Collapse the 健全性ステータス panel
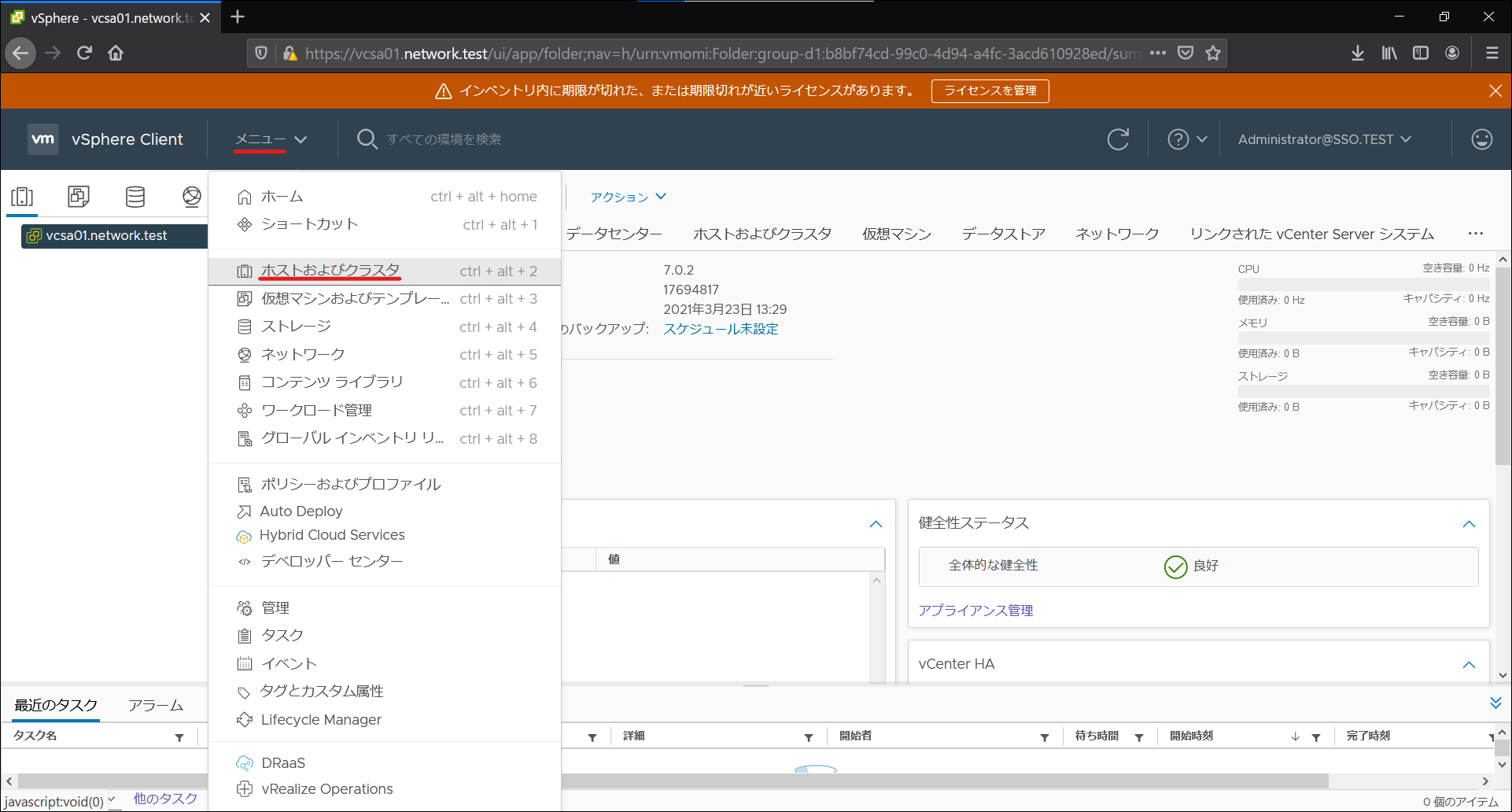The width and height of the screenshot is (1512, 812). [1469, 524]
